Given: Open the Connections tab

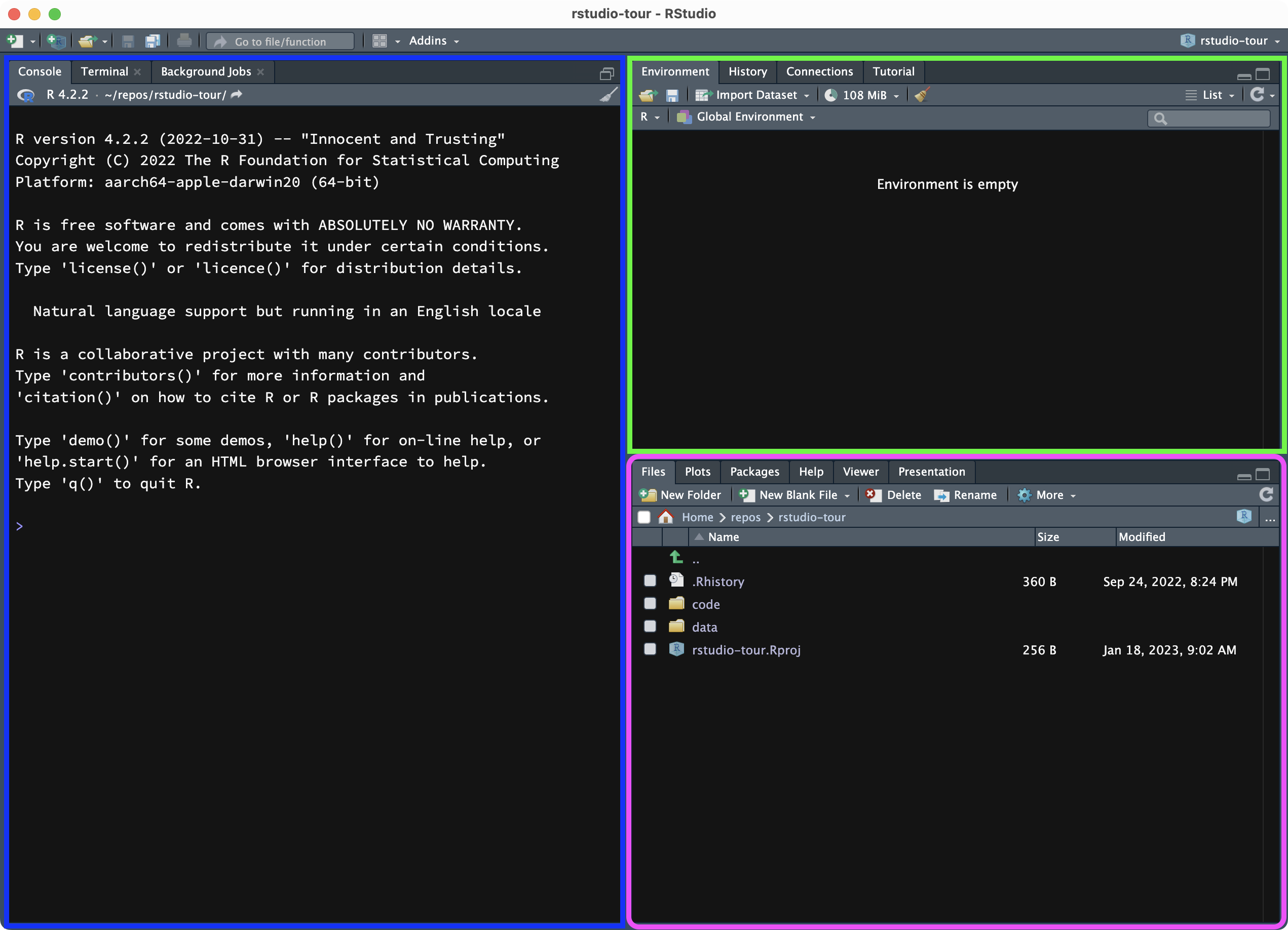Looking at the screenshot, I should (819, 71).
